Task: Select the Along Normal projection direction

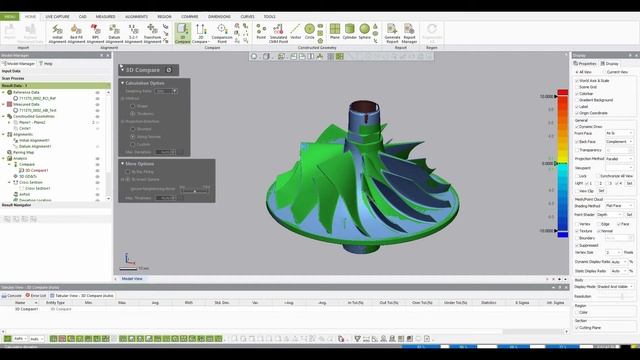Action: click(x=133, y=137)
